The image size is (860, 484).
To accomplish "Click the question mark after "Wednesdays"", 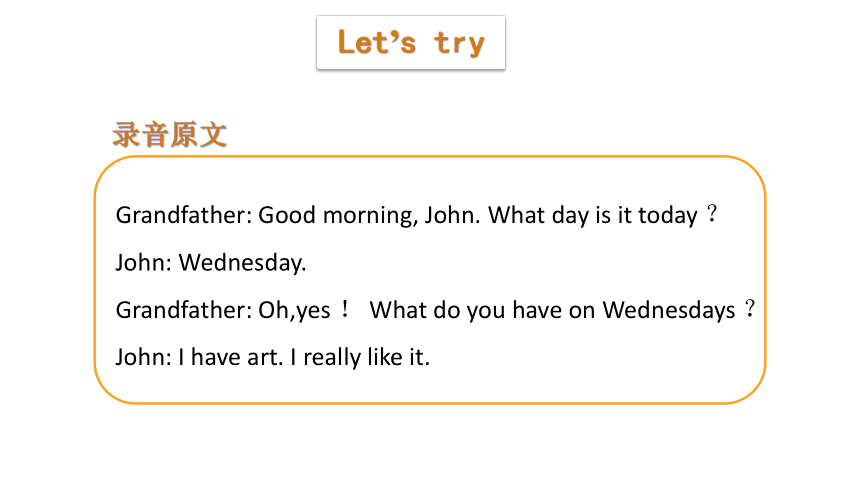I will (750, 309).
